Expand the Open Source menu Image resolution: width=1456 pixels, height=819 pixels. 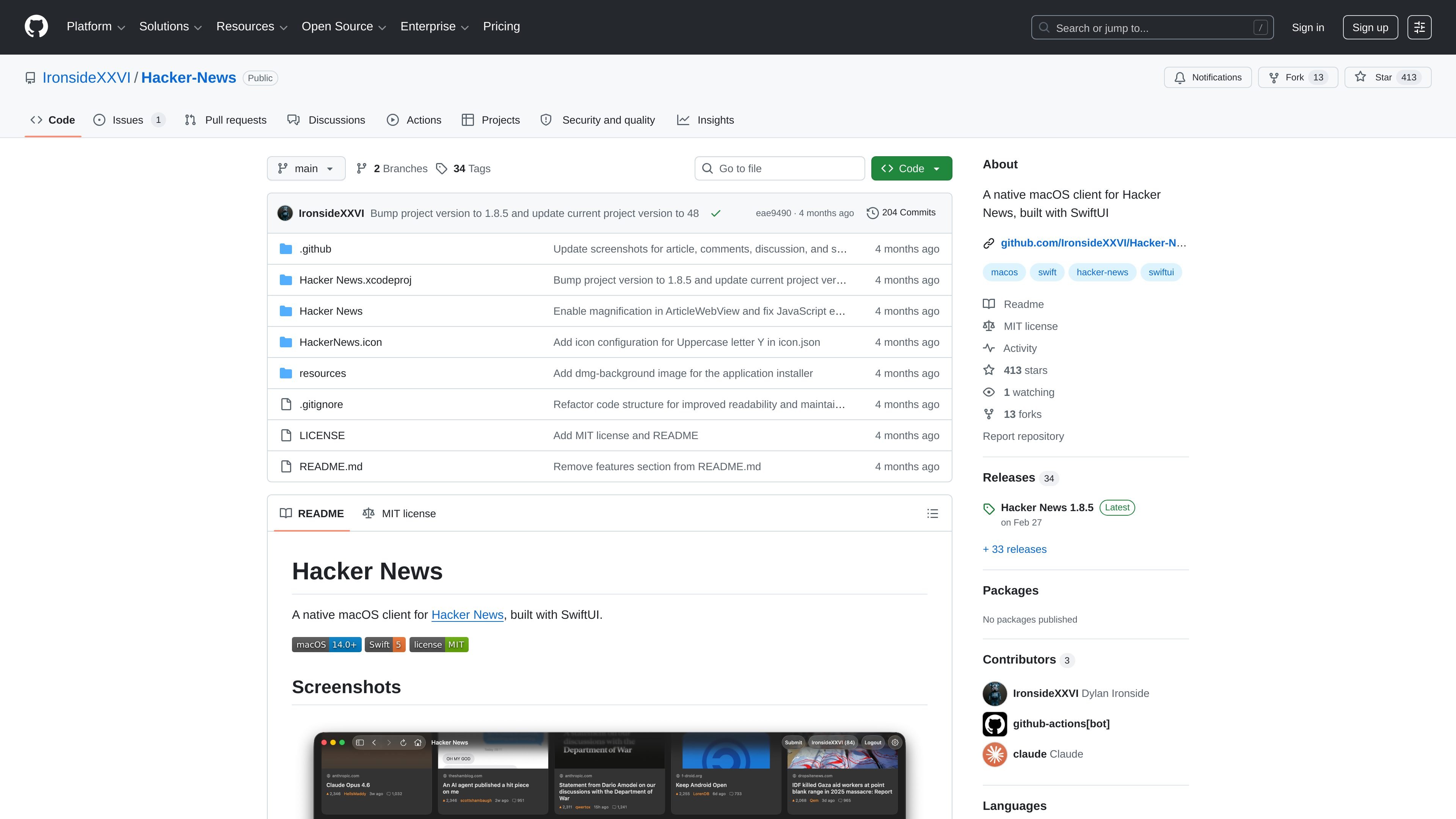(x=344, y=27)
